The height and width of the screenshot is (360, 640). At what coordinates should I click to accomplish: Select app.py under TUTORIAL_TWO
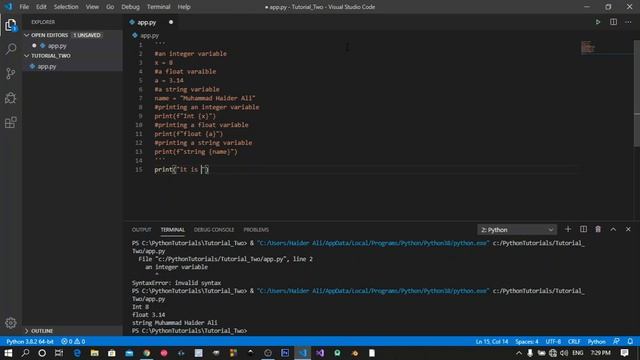click(x=73, y=66)
